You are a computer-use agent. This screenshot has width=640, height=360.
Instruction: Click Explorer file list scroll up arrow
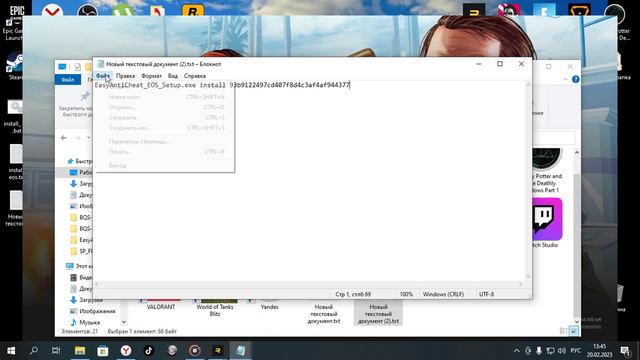point(577,153)
